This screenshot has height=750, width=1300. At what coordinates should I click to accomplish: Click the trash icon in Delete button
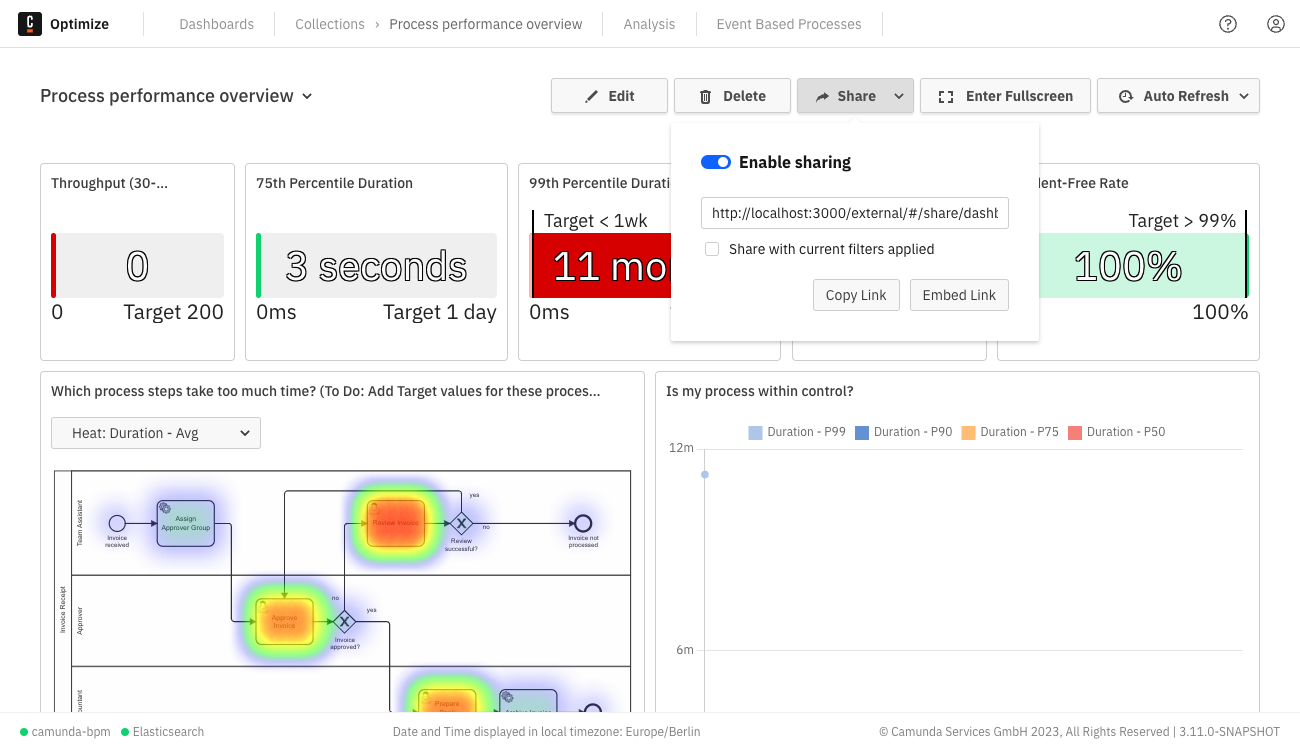pos(705,96)
